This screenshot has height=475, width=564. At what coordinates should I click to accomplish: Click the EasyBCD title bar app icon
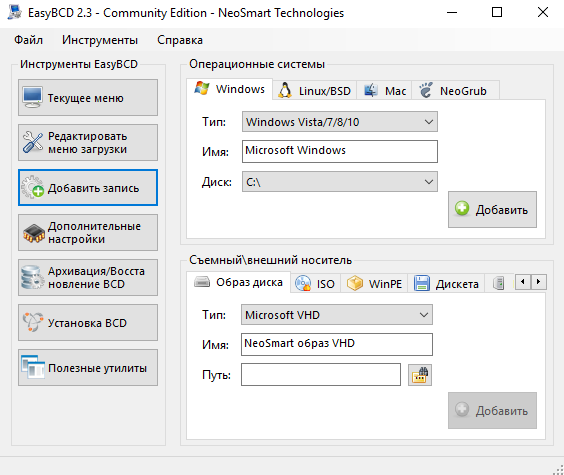point(15,12)
